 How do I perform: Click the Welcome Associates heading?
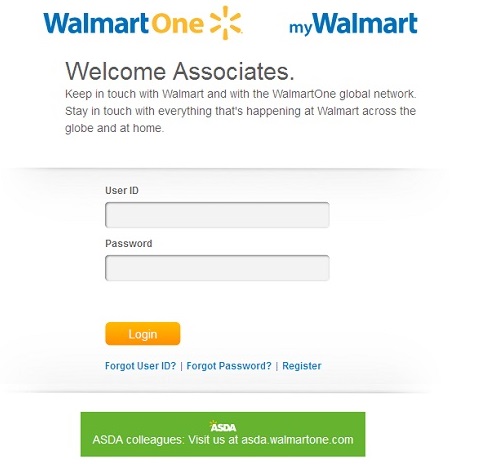coord(180,71)
